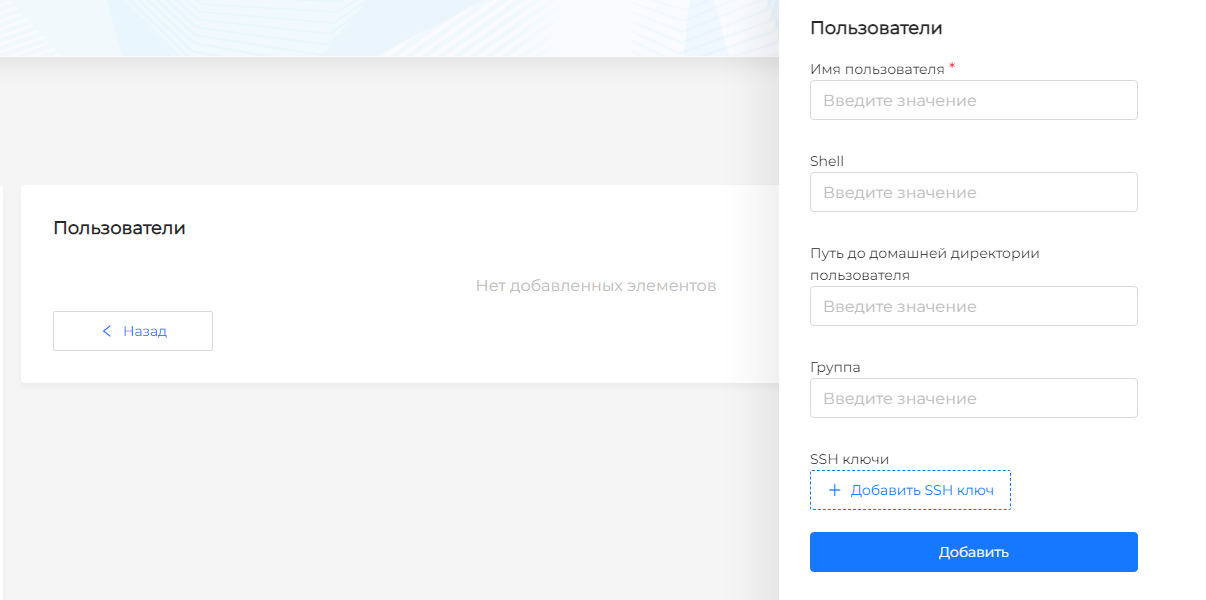The width and height of the screenshot is (1206, 600).
Task: Click the Пользователи heading in side panel
Action: 876,28
